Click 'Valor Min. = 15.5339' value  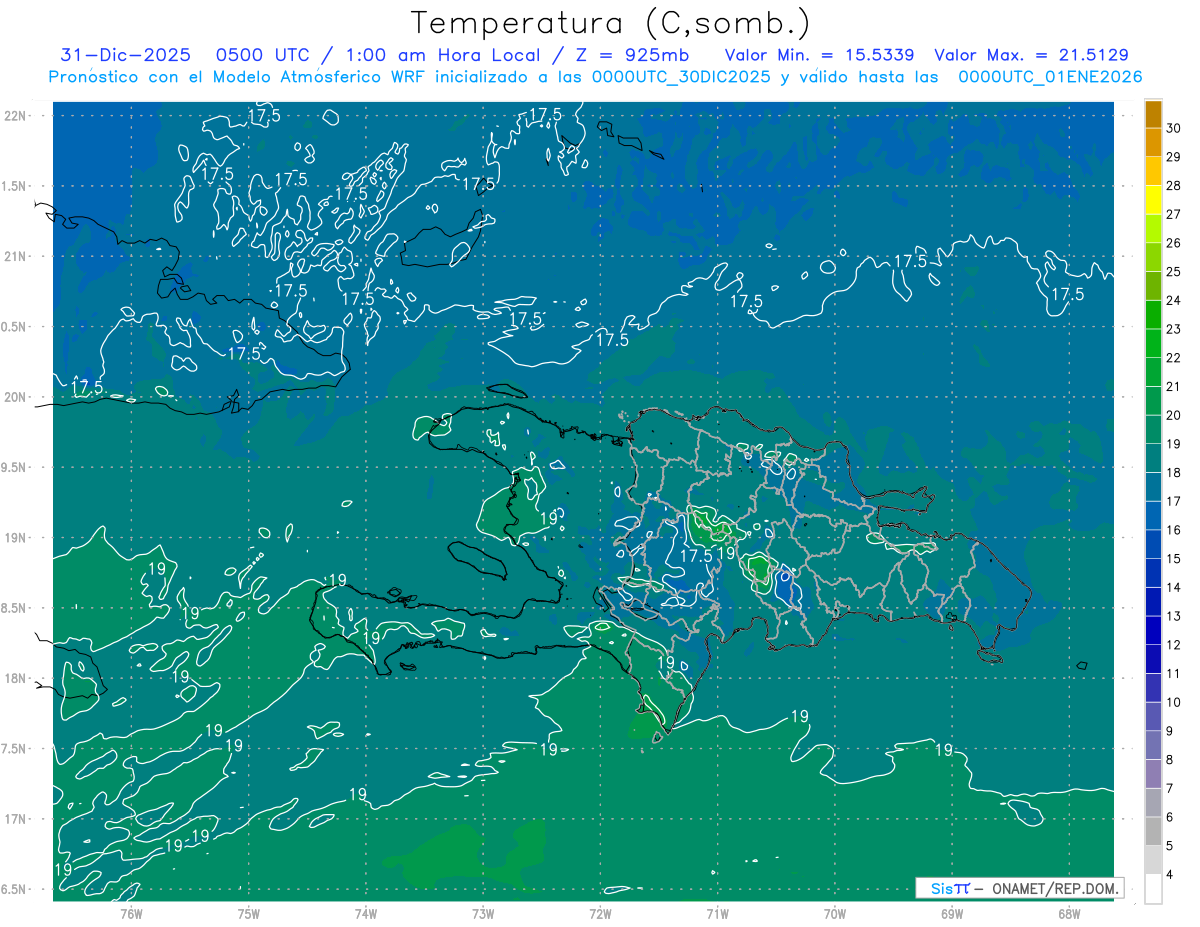(x=819, y=56)
